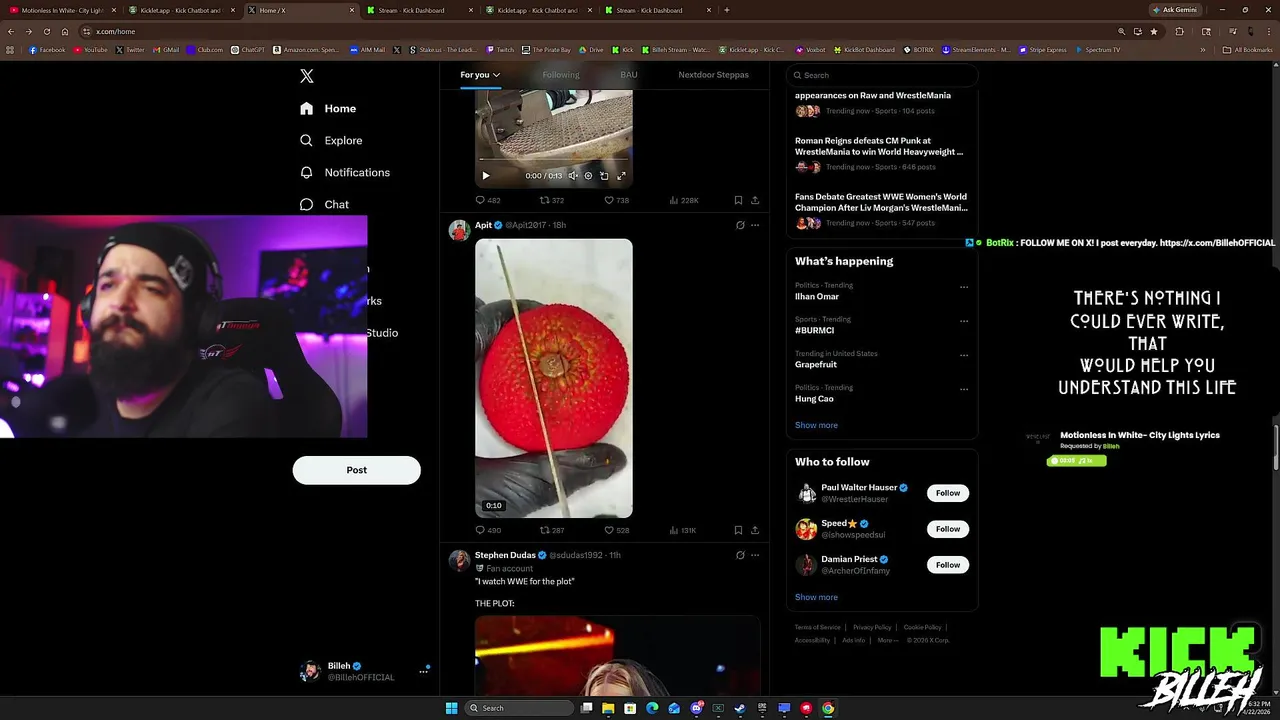Image resolution: width=1280 pixels, height=720 pixels.
Task: Open the Terms of Service link
Action: coord(817,627)
